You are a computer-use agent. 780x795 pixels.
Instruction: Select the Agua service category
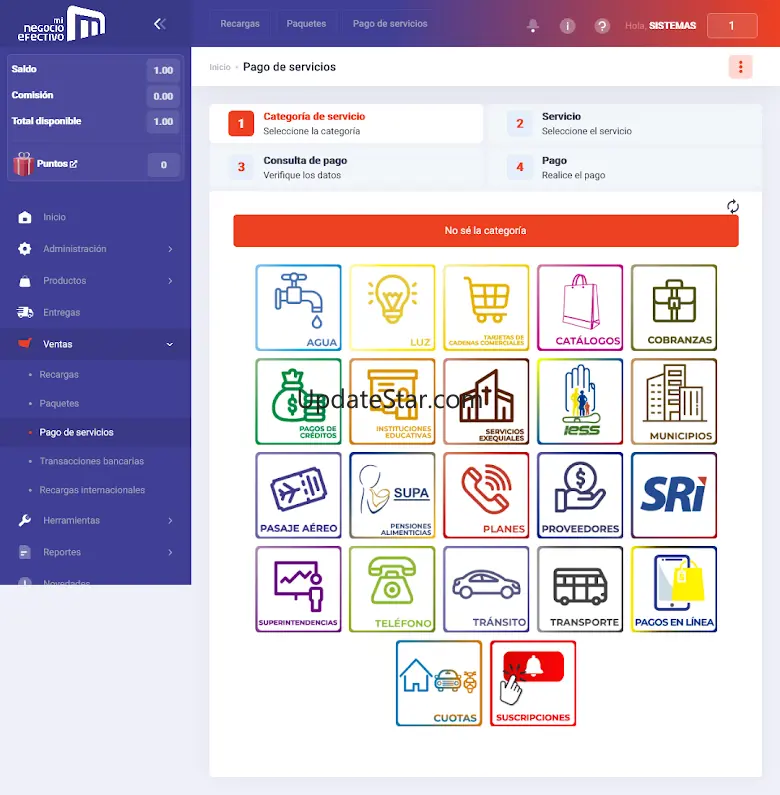298,307
